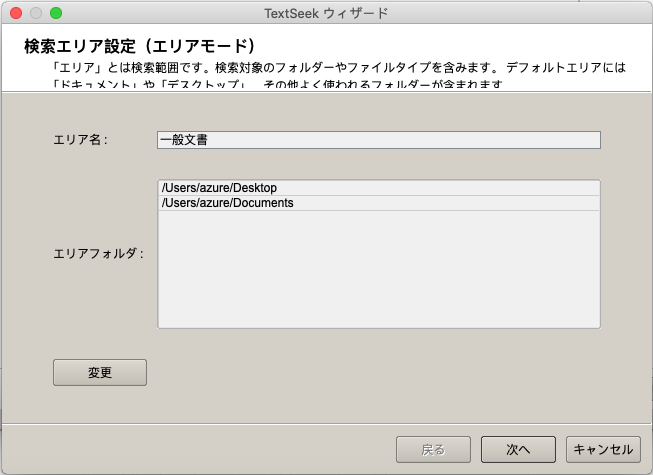
Task: Click the エリアフォルダ label
Action: [99, 254]
